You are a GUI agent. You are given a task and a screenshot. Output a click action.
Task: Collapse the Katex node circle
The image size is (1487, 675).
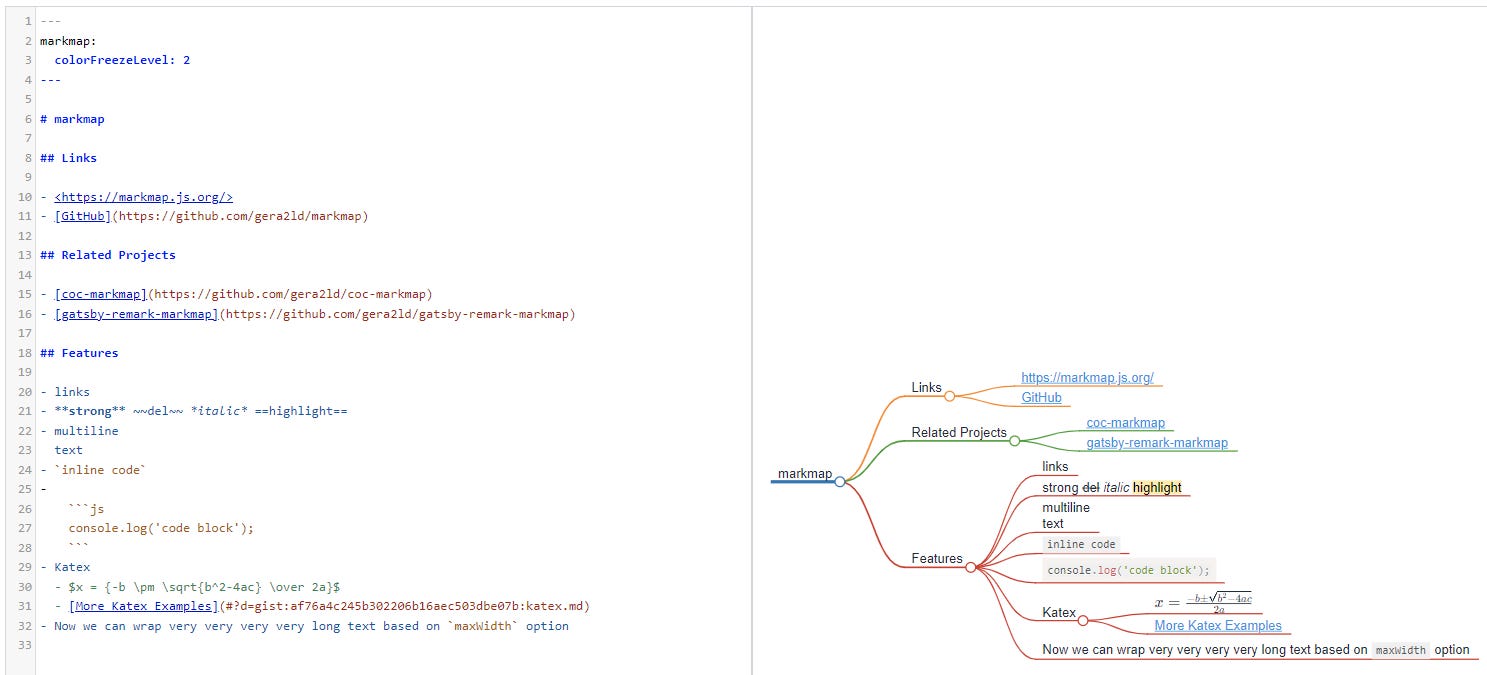tap(1082, 620)
